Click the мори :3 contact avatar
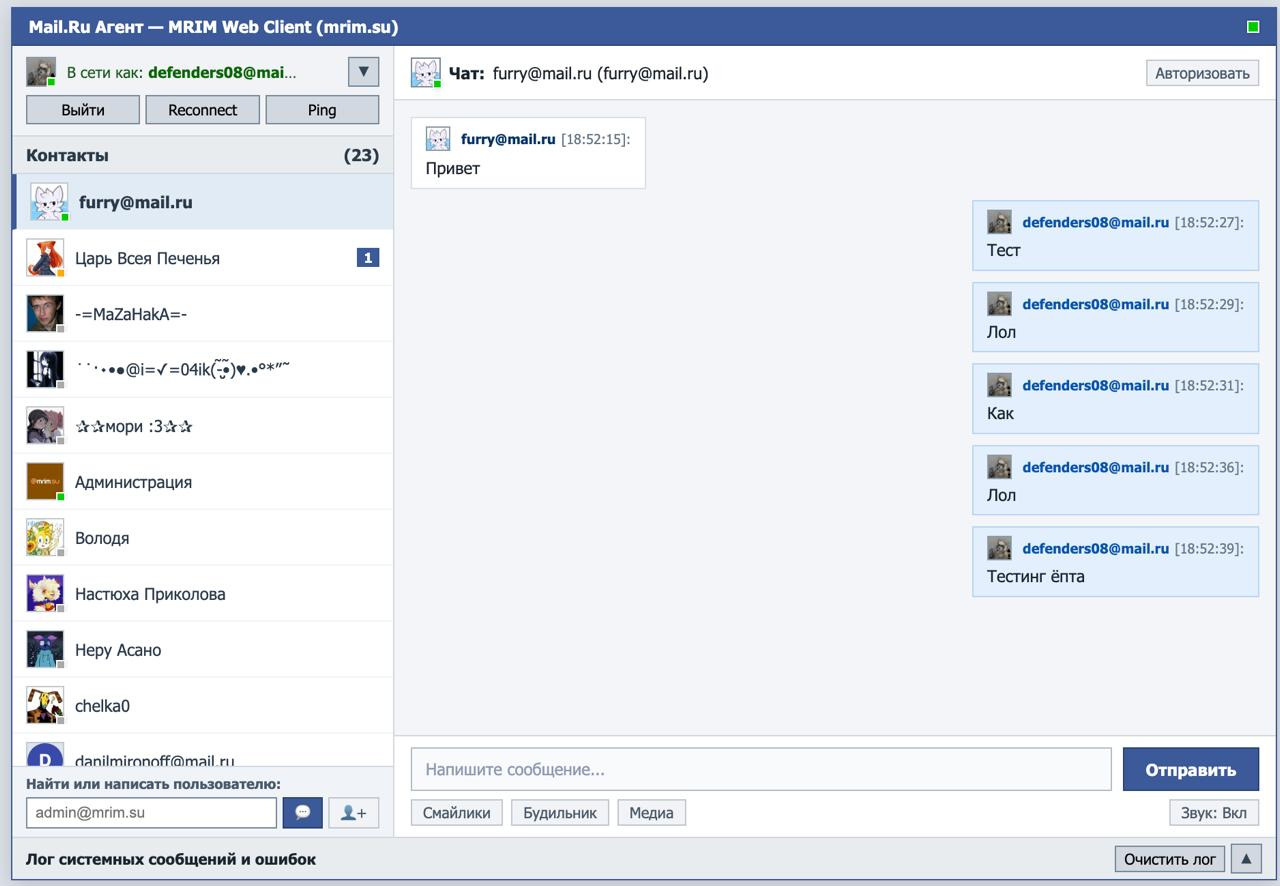Viewport: 1280px width, 886px height. [x=45, y=426]
